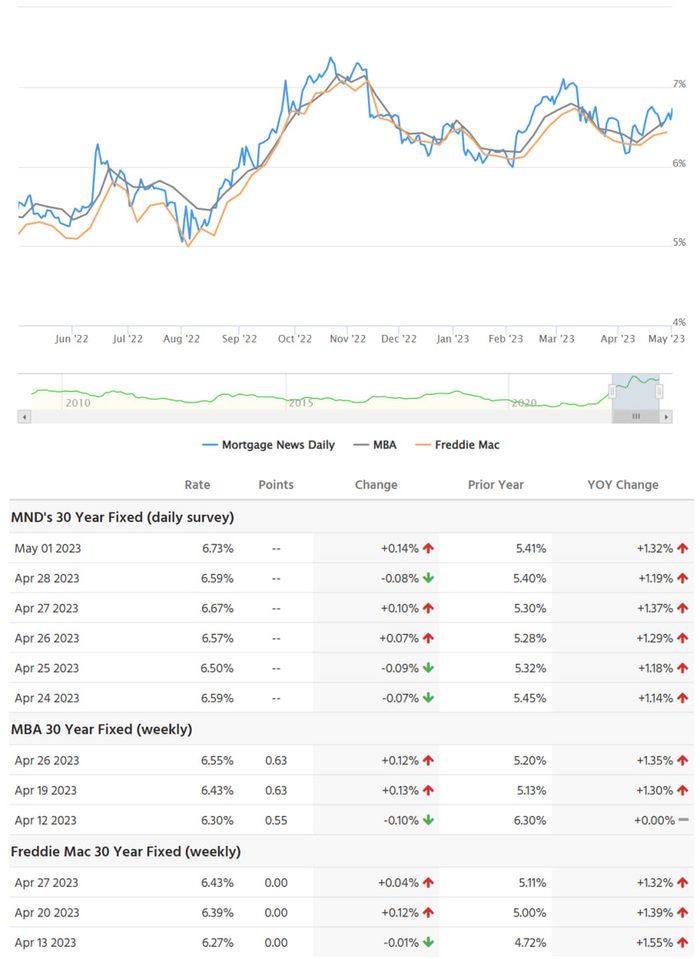
Task: Click the gray dash icon for Apr 12 YOY change
Action: (x=683, y=820)
